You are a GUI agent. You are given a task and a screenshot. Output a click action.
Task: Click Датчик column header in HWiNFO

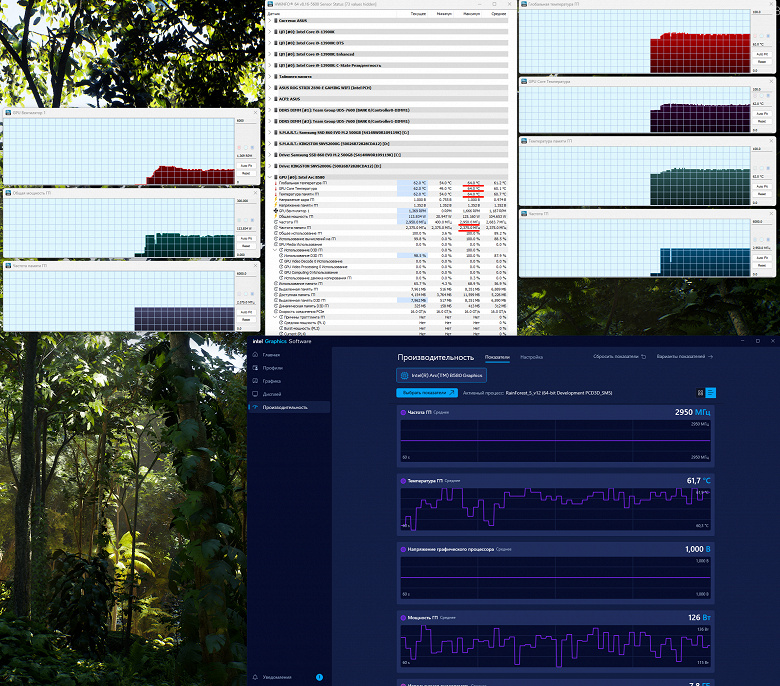(274, 14)
